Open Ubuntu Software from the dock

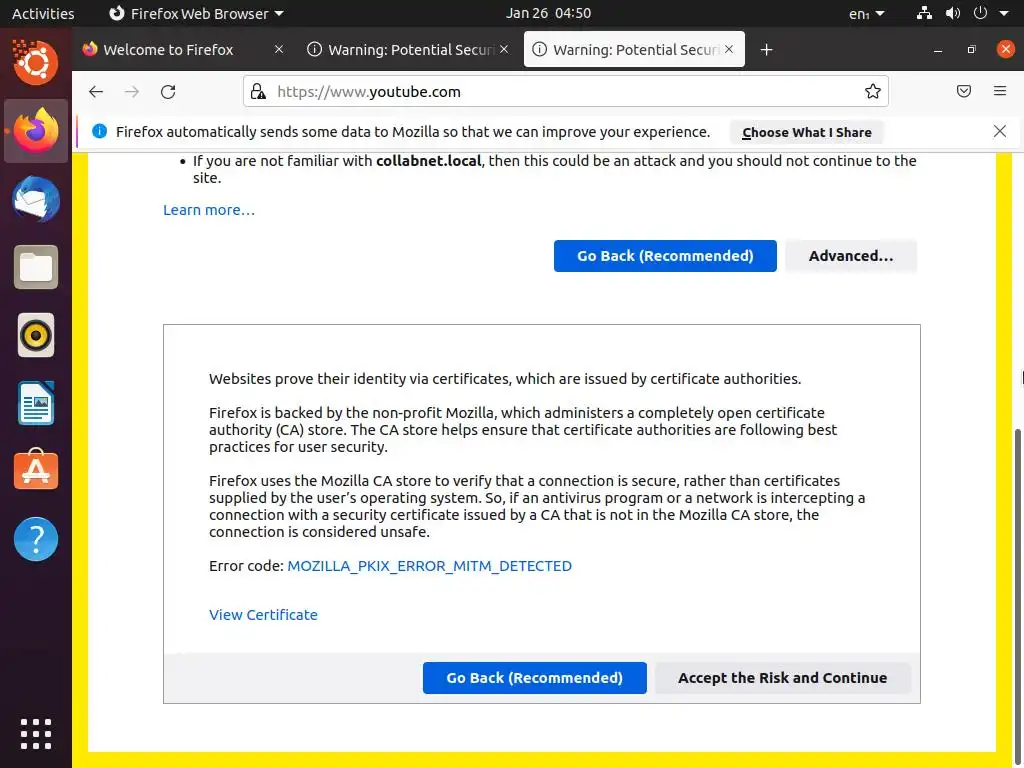click(x=36, y=470)
